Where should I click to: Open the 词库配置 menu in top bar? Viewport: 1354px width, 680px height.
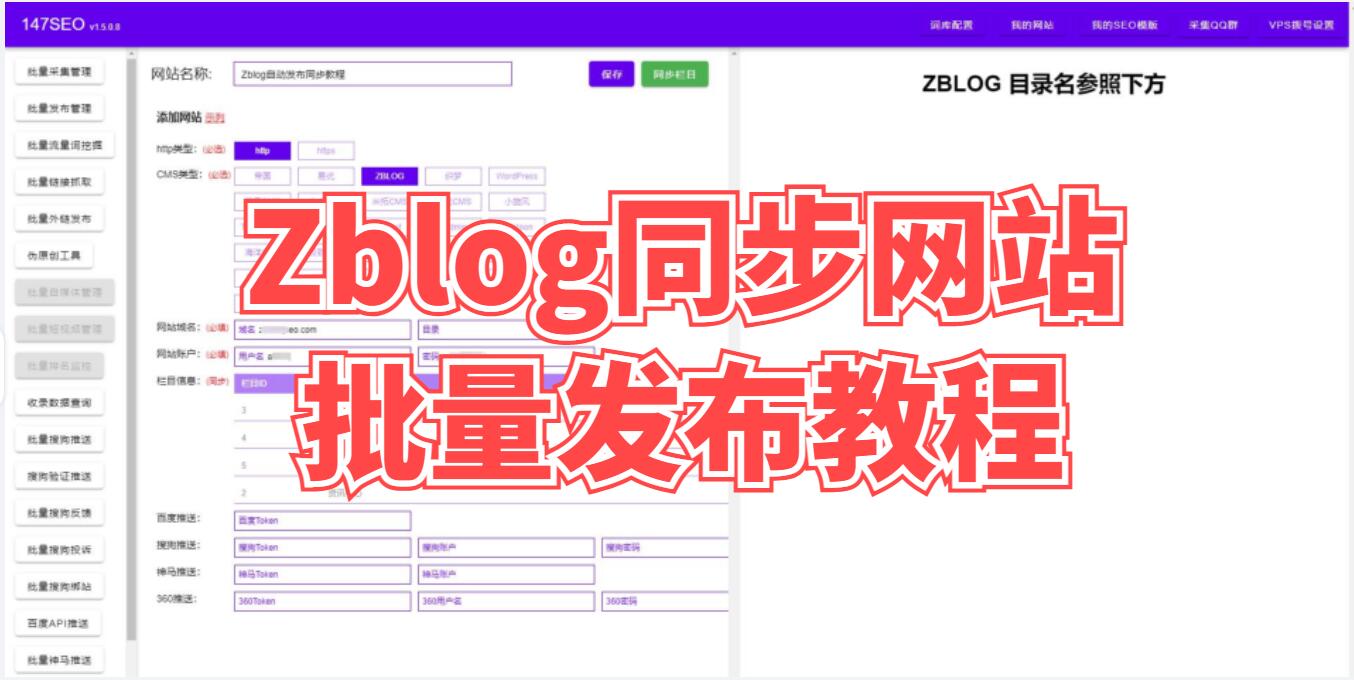[x=949, y=25]
